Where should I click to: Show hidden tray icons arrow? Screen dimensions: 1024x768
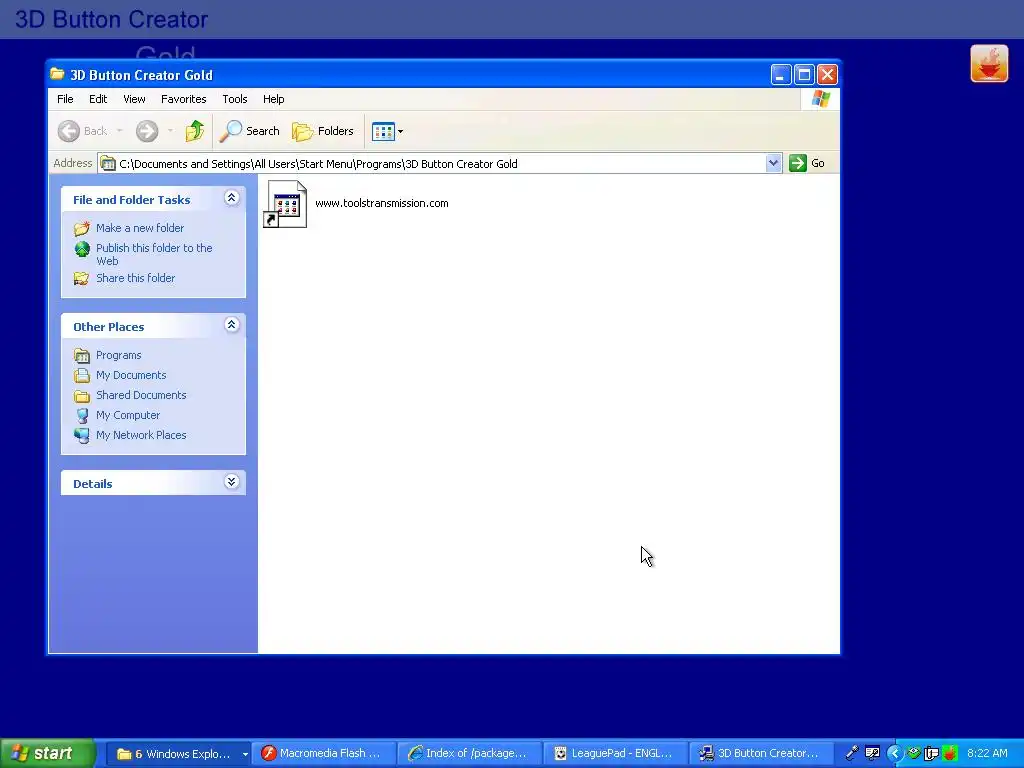[894, 754]
